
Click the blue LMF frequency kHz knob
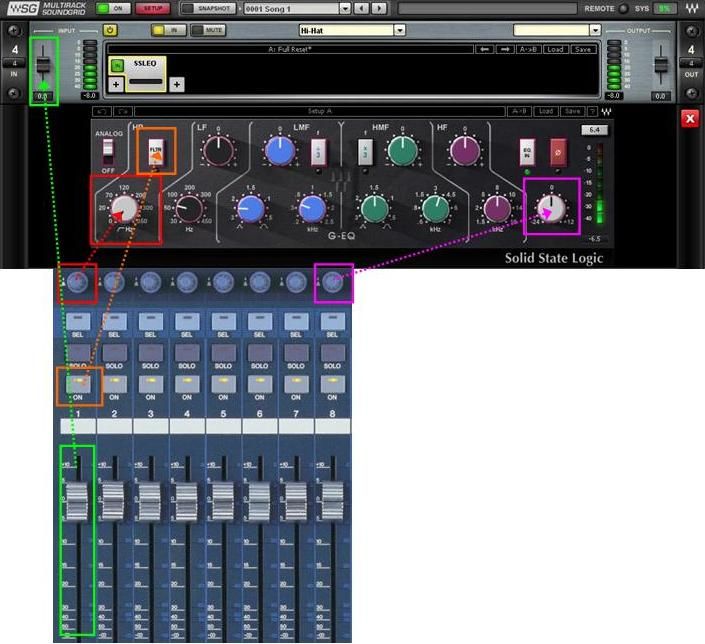click(x=312, y=209)
